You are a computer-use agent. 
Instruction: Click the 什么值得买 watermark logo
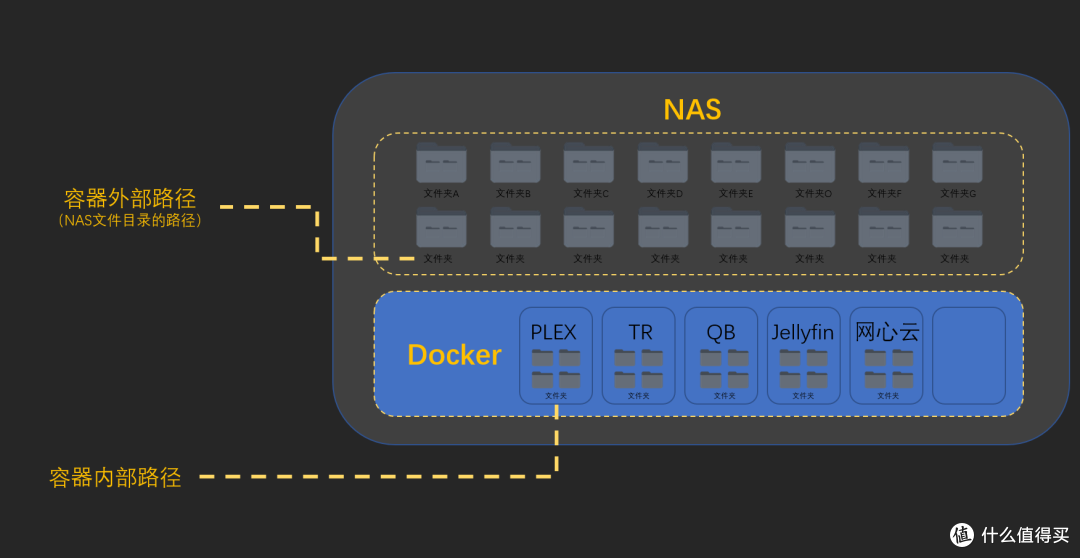[1010, 535]
